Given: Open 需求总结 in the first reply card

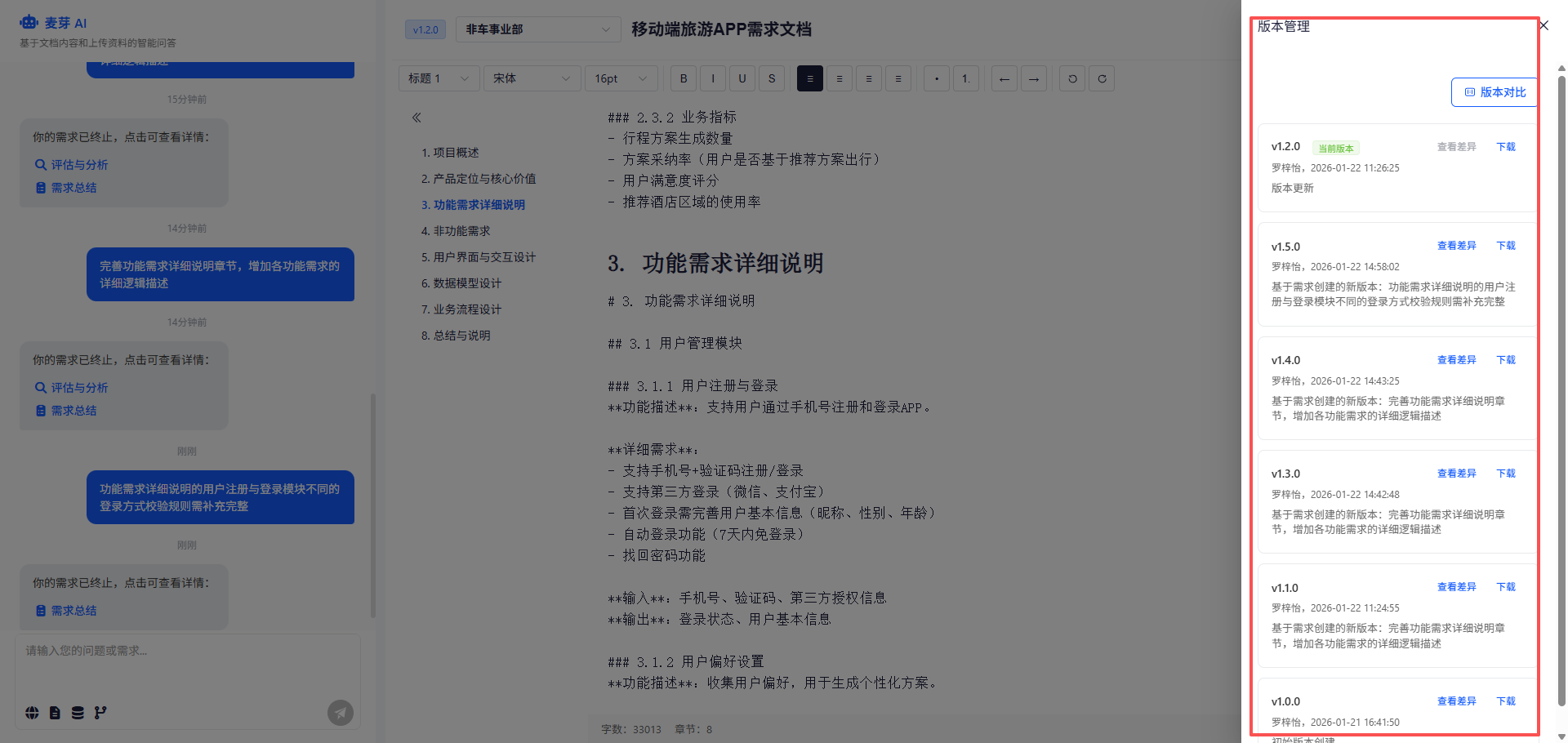Looking at the screenshot, I should coord(65,188).
